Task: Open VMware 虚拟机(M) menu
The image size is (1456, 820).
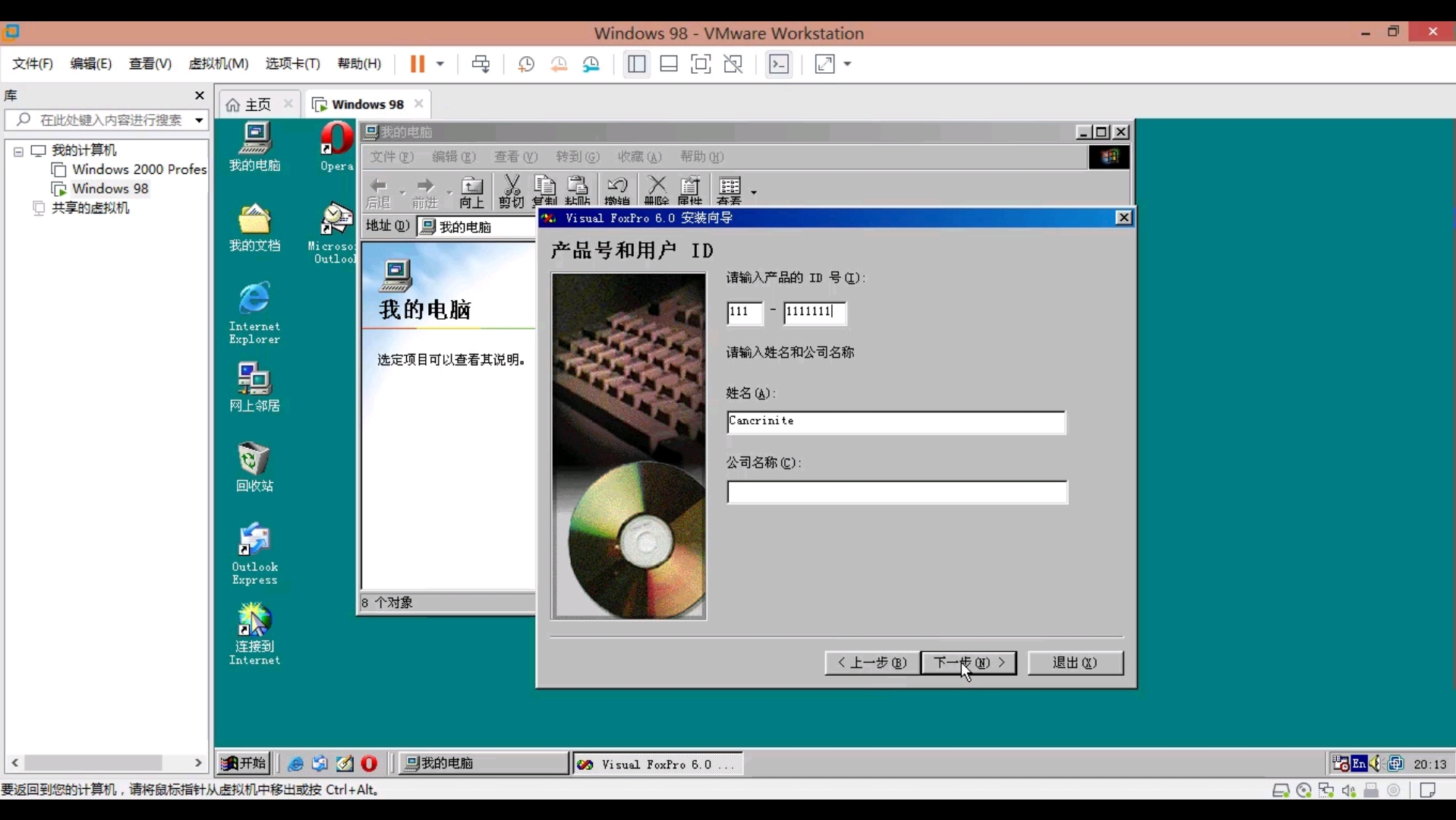Action: point(219,64)
